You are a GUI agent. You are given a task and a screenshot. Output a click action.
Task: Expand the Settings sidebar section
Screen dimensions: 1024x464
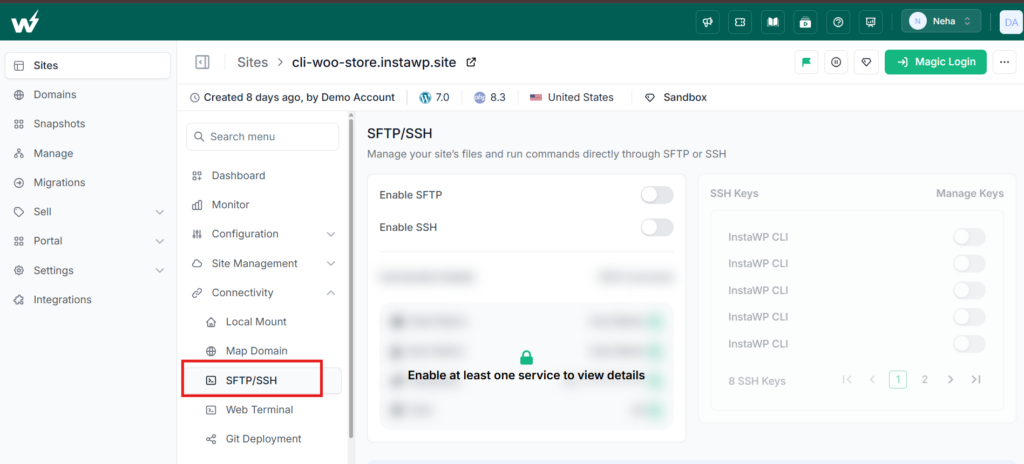click(160, 271)
